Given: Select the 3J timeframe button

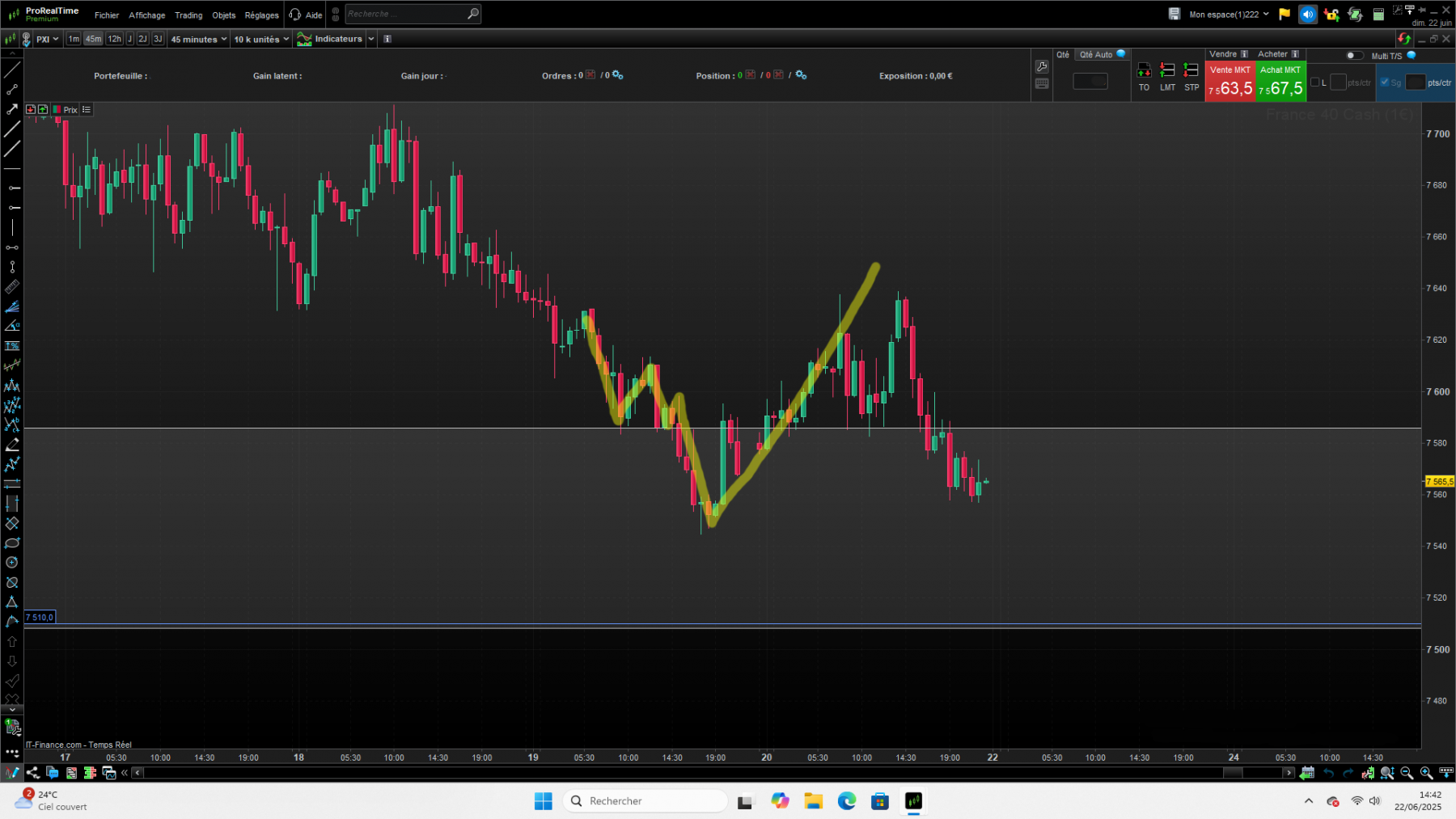Looking at the screenshot, I should [x=158, y=39].
